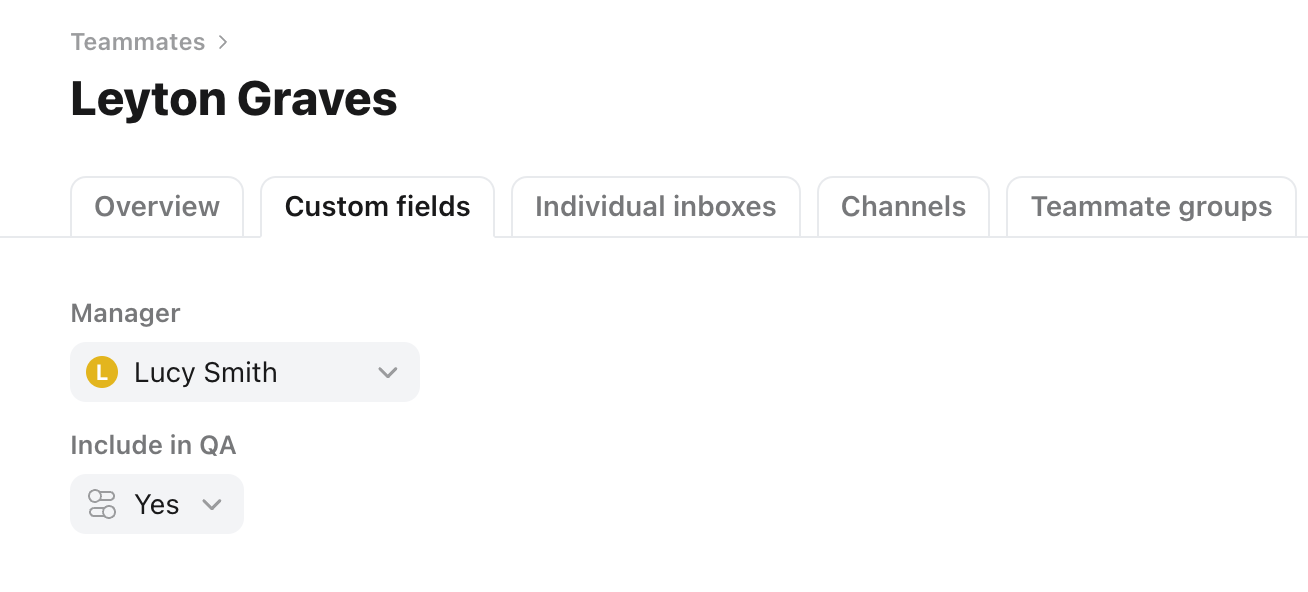Click the toggle switches icon beside Yes
The width and height of the screenshot is (1308, 592).
102,504
